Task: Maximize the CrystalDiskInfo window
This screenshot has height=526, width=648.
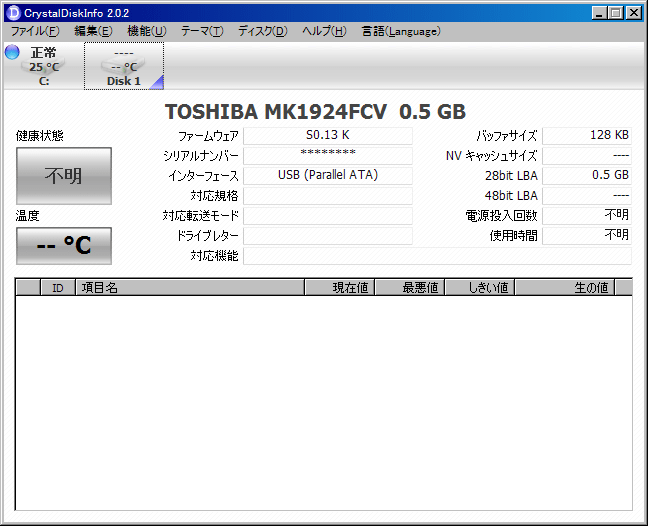Action: pos(616,13)
